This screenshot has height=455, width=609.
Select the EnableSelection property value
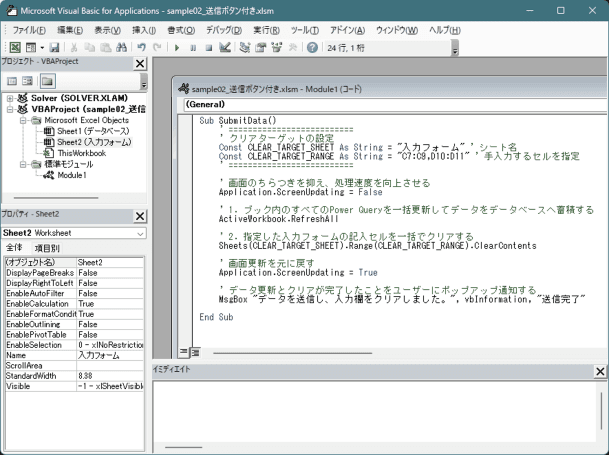click(110, 345)
